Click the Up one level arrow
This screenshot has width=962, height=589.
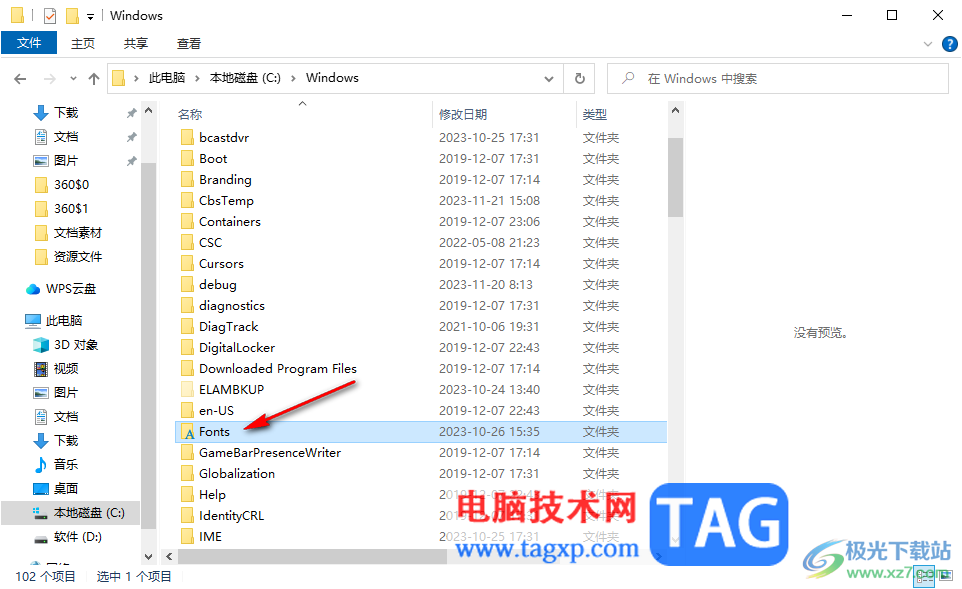94,79
